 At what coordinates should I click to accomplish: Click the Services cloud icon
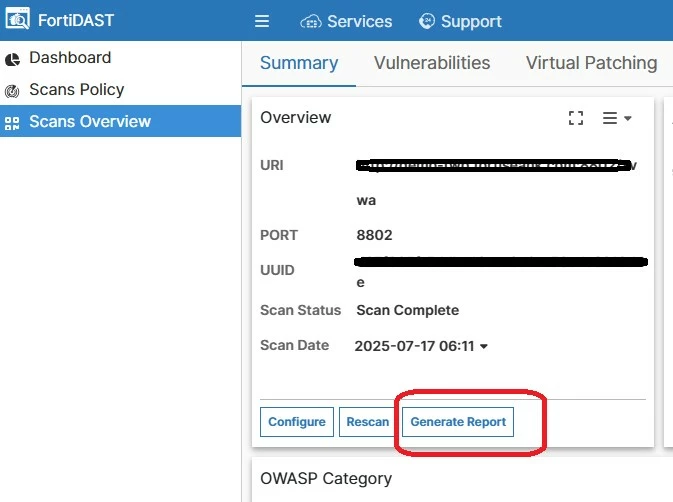(311, 21)
